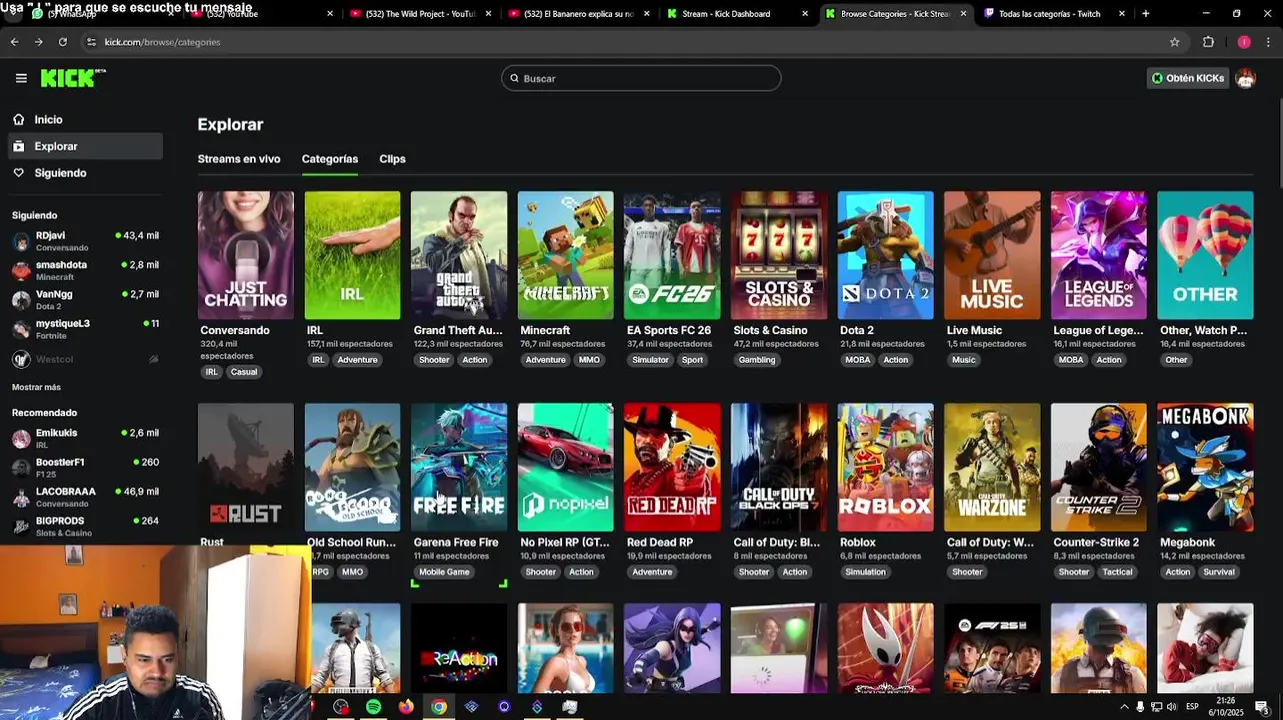Open the Live Music category cover
The width and height of the screenshot is (1283, 720).
point(992,255)
